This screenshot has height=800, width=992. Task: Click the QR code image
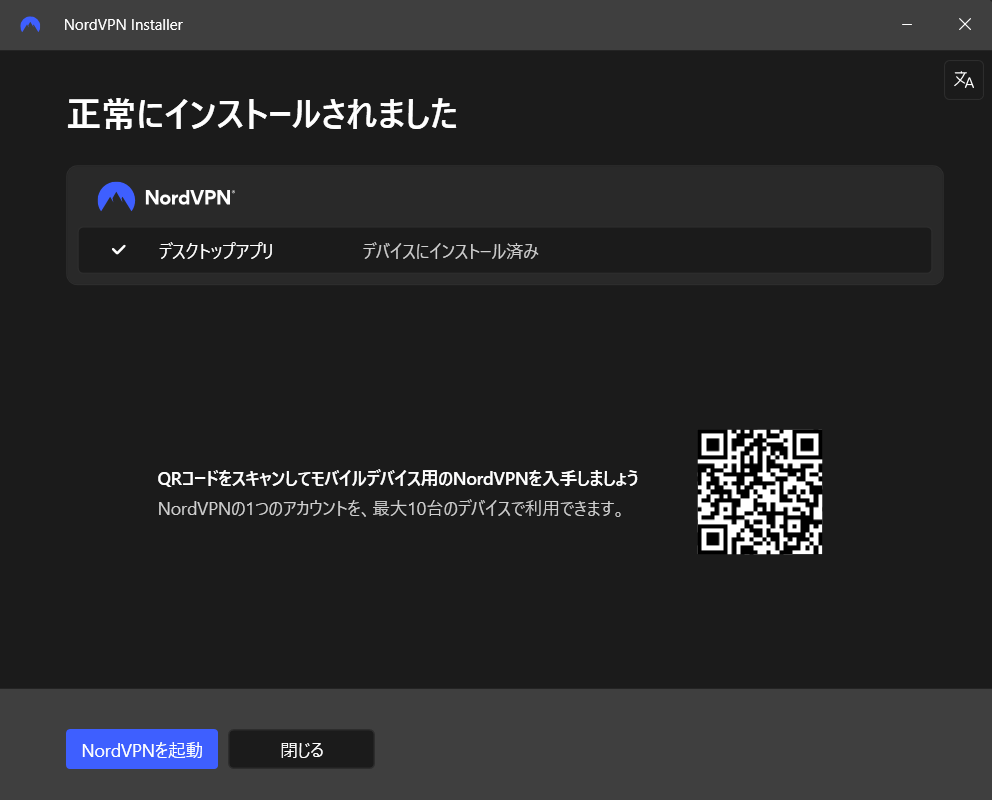pyautogui.click(x=760, y=492)
